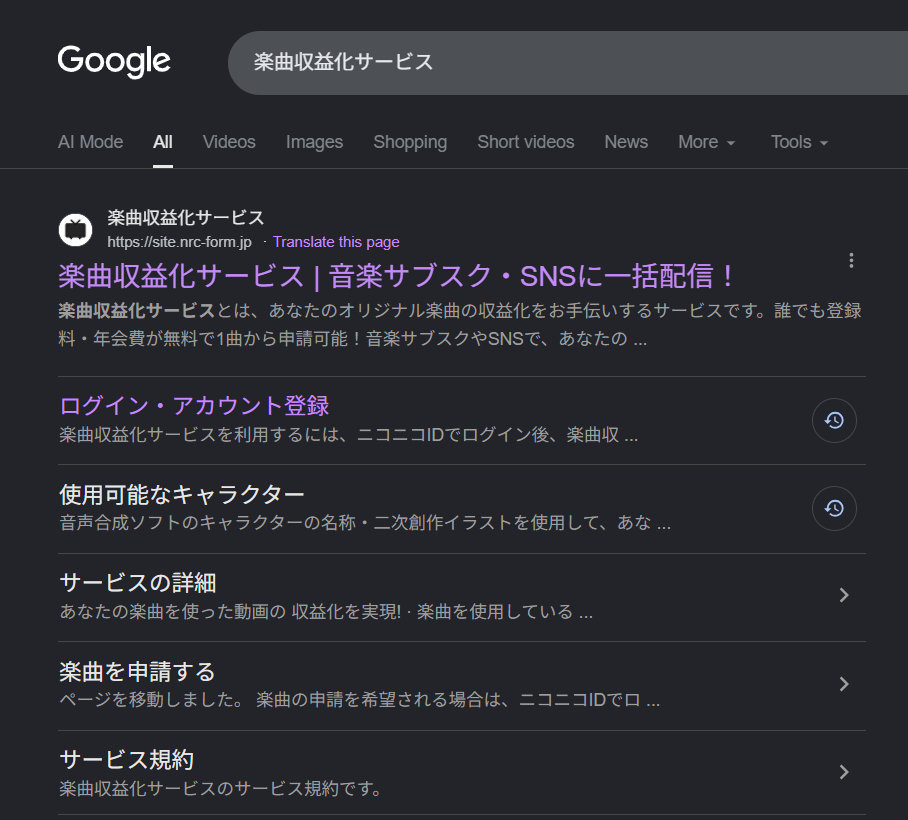Click snippet text 楽曲収益化サービスを利用するには
Screen dimensions: 908x820
199,435
